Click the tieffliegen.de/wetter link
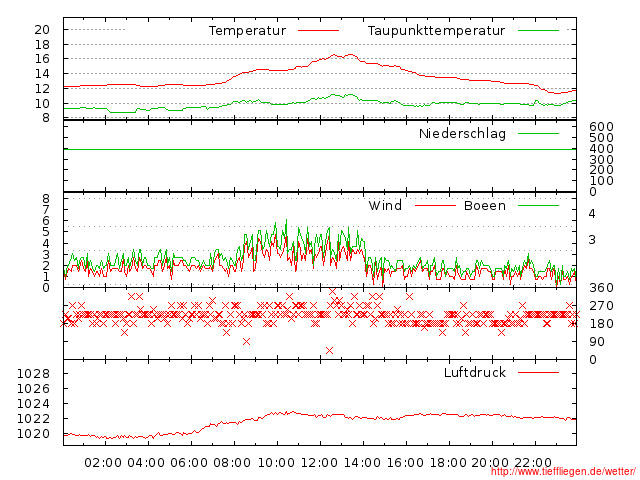The width and height of the screenshot is (640, 480). click(563, 471)
